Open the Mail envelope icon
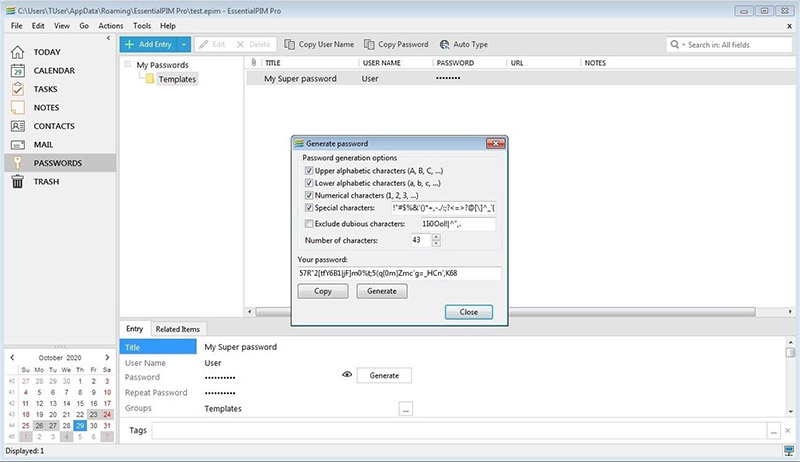The height and width of the screenshot is (462, 800). [x=17, y=145]
